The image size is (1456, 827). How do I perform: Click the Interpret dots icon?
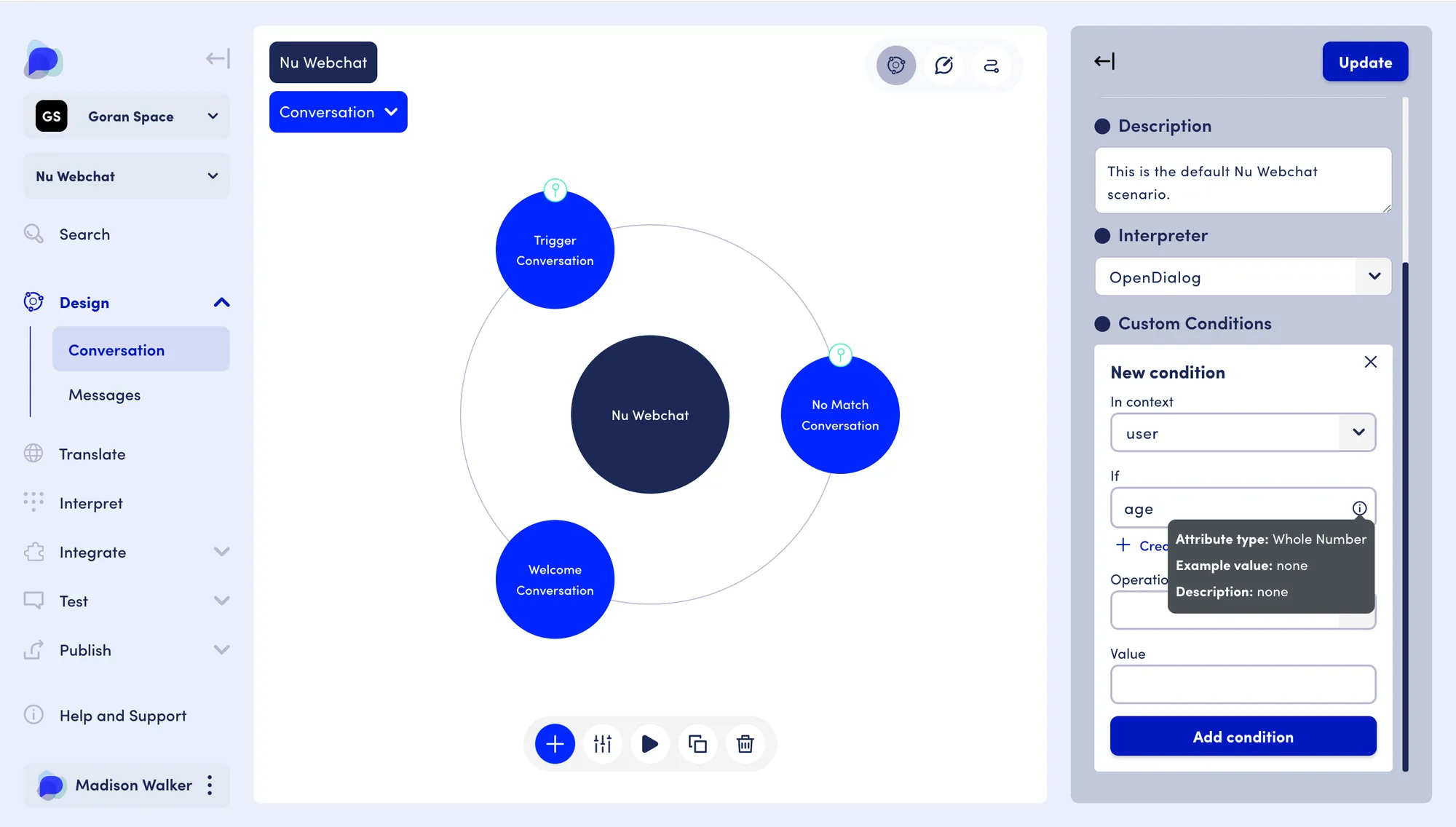point(33,502)
